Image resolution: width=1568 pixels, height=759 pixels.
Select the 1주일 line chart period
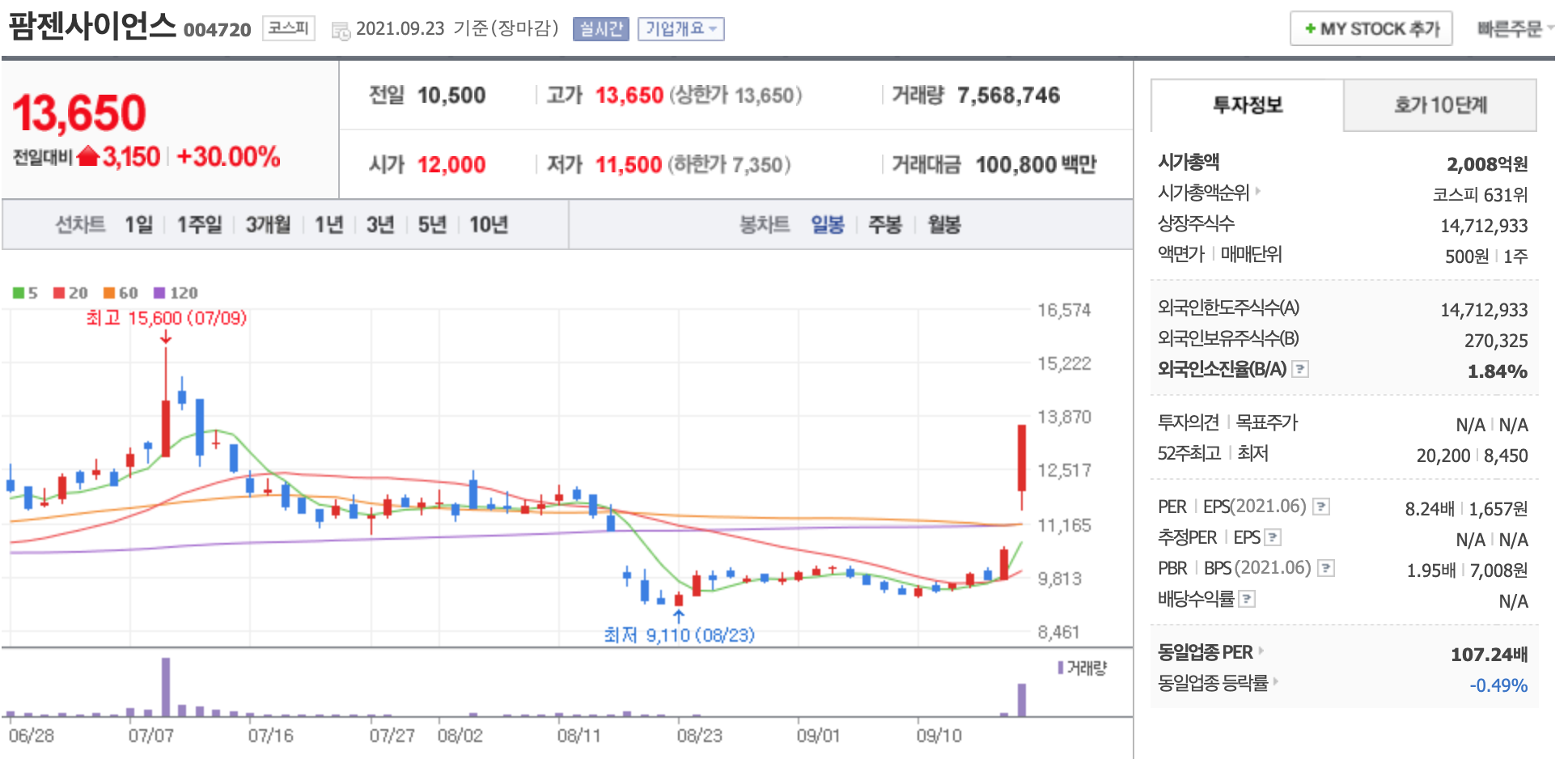199,224
